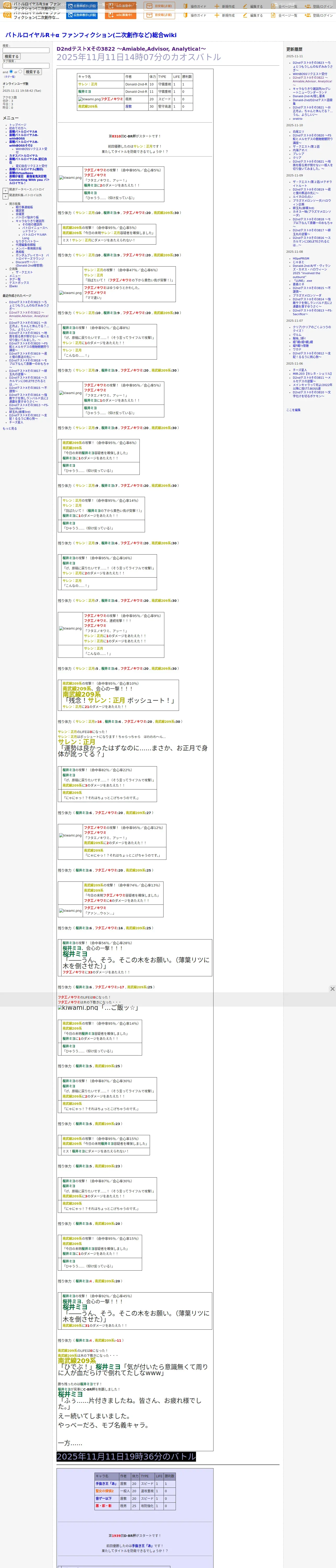Click the 登録/ログイン users icon in lower toolbar row
The width and height of the screenshot is (336, 1568).
coord(308,15)
